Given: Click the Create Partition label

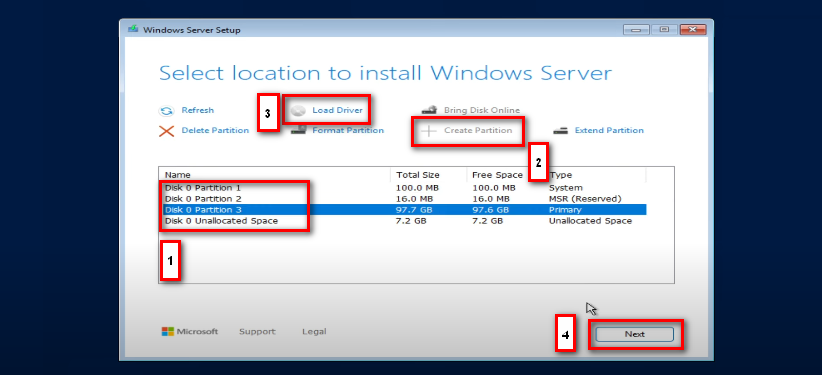Looking at the screenshot, I should 478,130.
